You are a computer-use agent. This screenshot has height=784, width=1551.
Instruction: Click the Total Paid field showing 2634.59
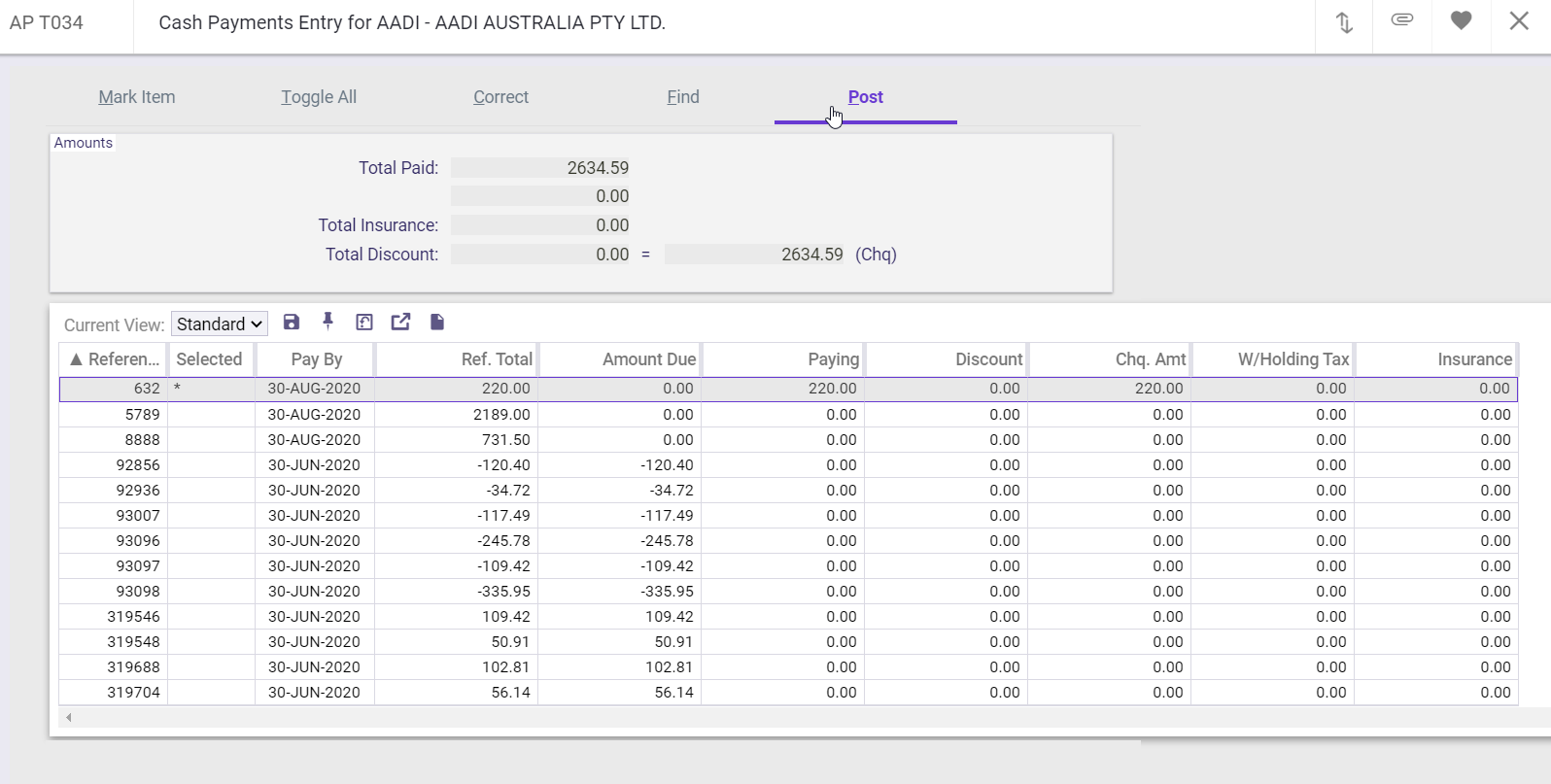[x=540, y=168]
